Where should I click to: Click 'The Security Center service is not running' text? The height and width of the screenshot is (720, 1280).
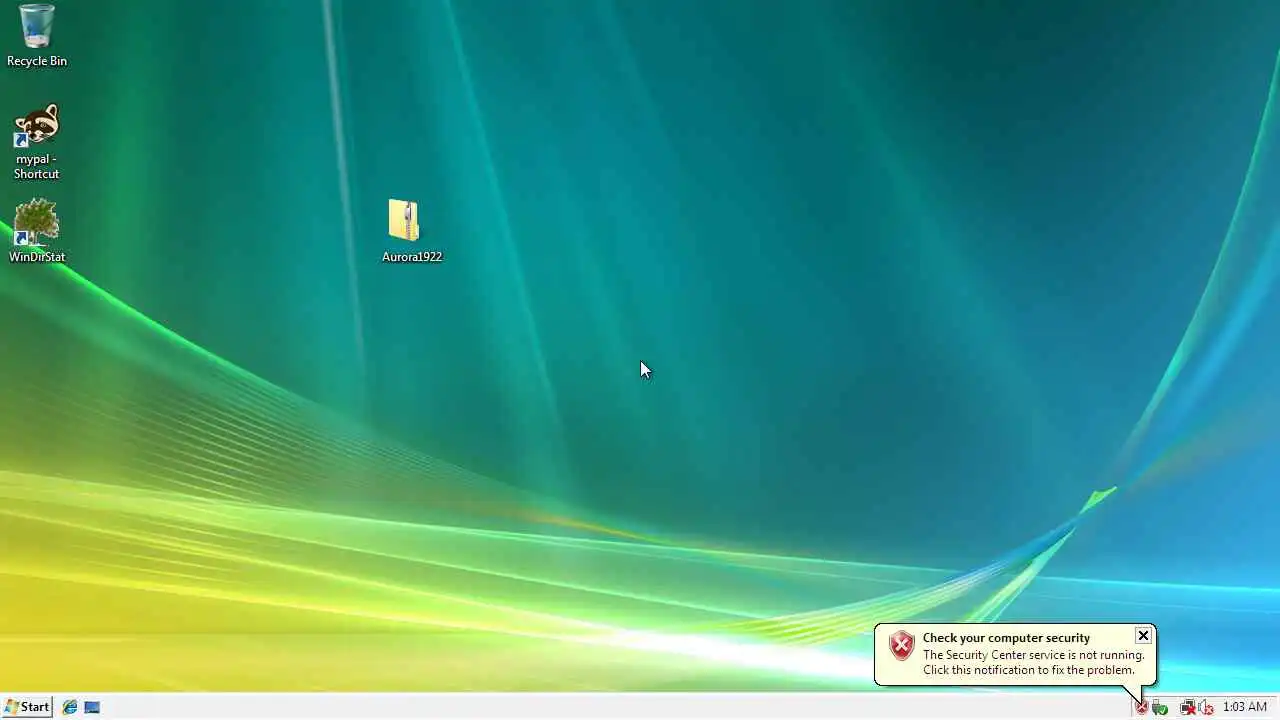[x=1033, y=655]
